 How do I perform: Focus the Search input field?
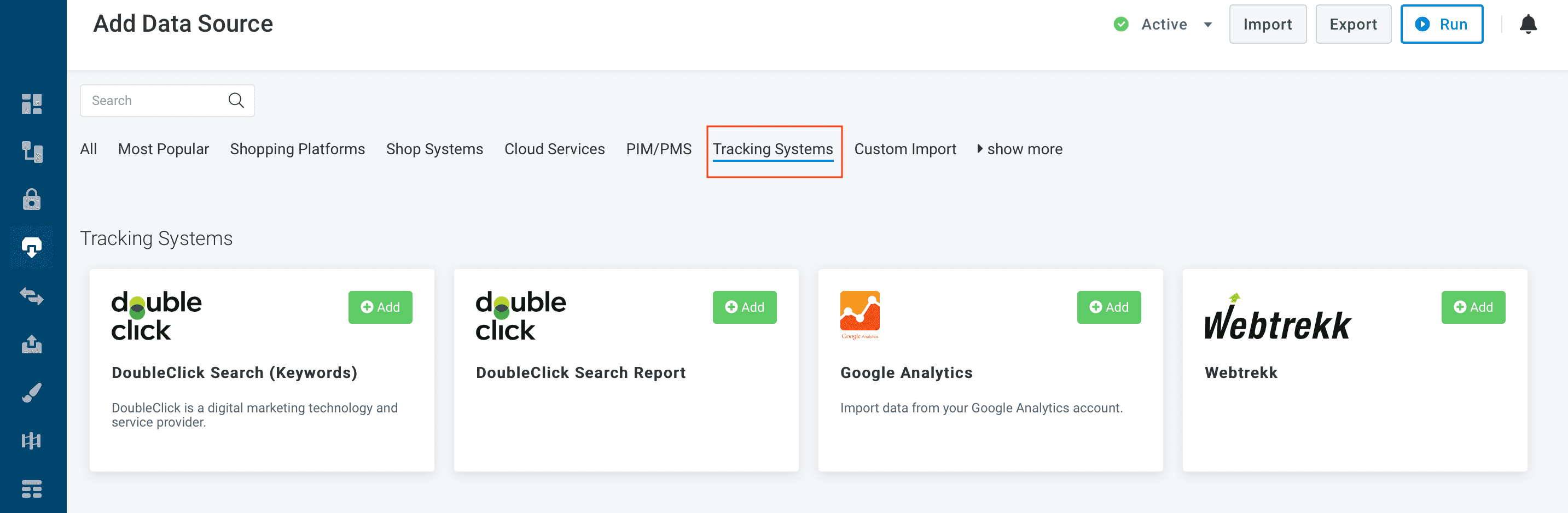(x=155, y=101)
